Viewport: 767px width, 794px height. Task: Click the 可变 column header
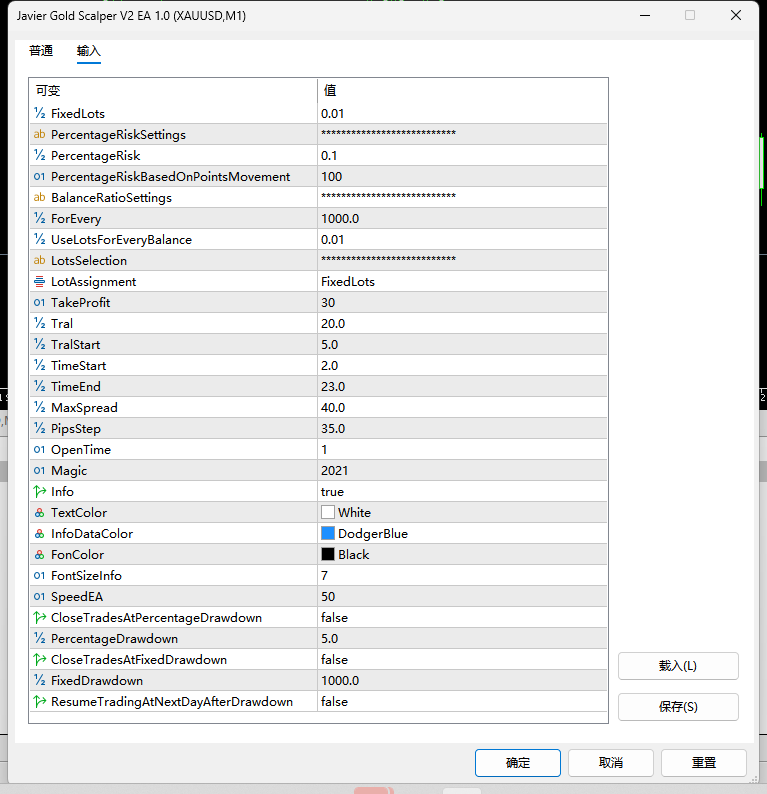click(173, 91)
